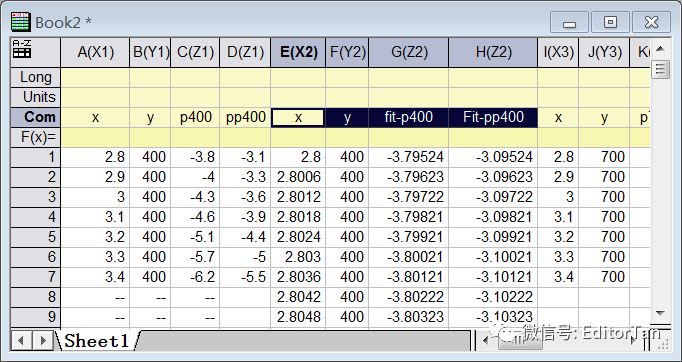Select column header I(X3)
The height and width of the screenshot is (362, 682).
coord(558,52)
